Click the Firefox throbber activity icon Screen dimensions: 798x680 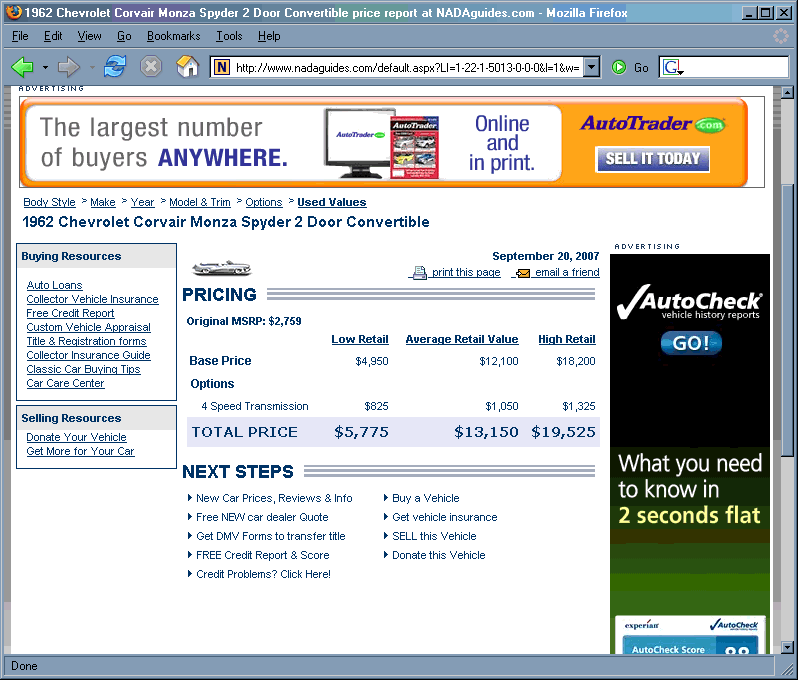[x=780, y=36]
